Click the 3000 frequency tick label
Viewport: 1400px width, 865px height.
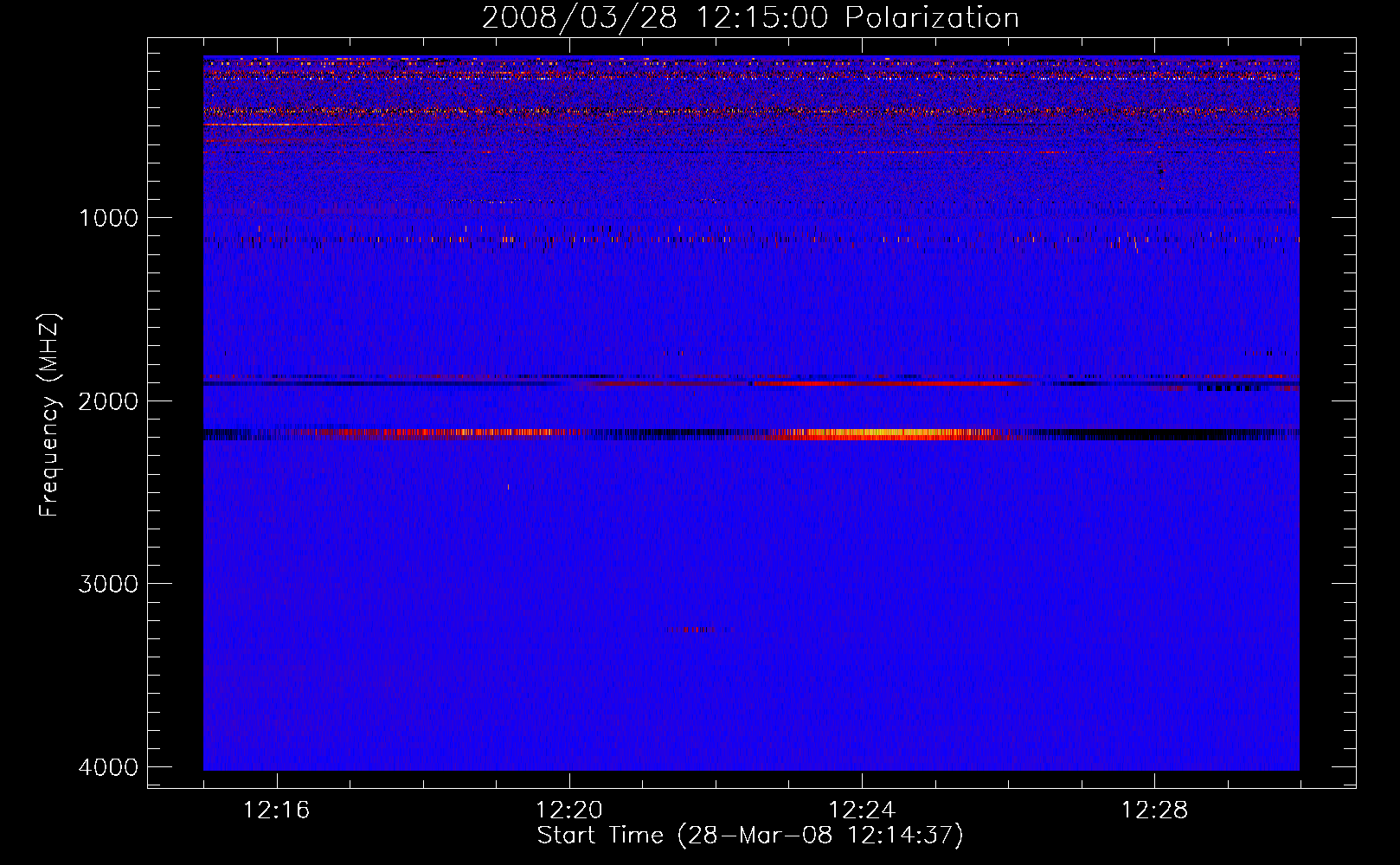click(x=108, y=584)
